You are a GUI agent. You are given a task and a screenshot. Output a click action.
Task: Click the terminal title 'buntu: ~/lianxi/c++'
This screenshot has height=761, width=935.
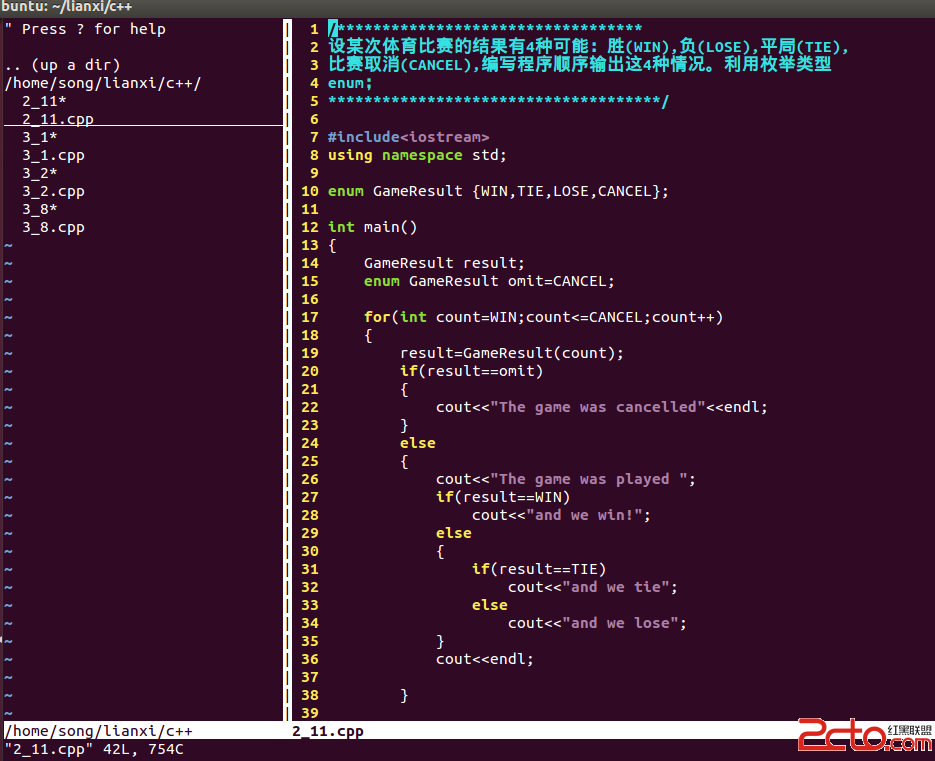[66, 7]
